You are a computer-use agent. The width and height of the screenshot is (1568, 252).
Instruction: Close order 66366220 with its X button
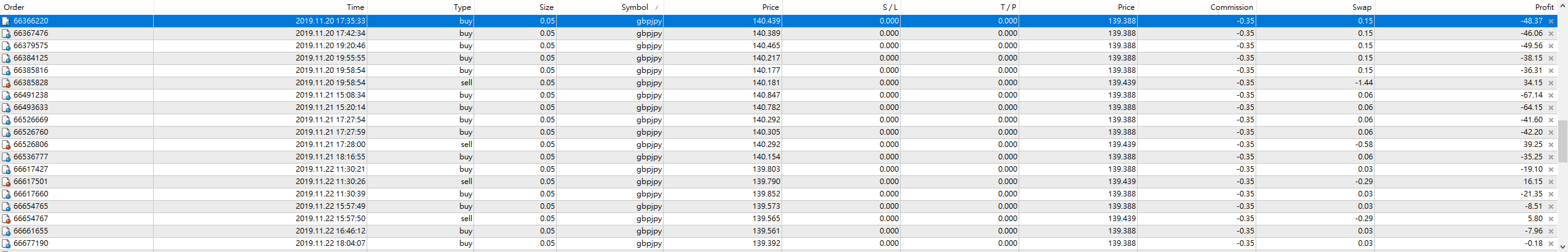coord(1551,21)
